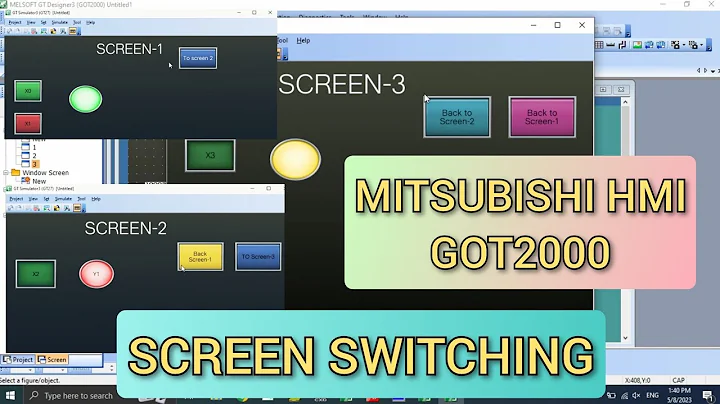Click Windows Start button

coord(10,395)
